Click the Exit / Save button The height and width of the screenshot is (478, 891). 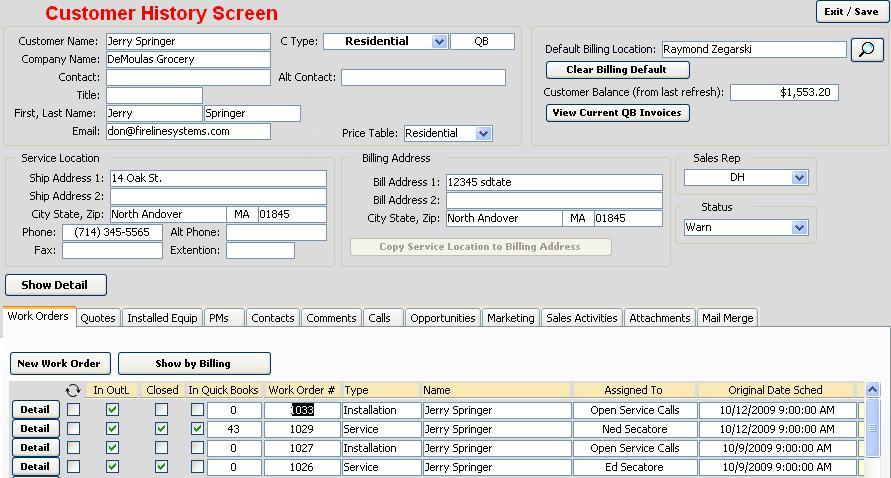click(x=851, y=12)
